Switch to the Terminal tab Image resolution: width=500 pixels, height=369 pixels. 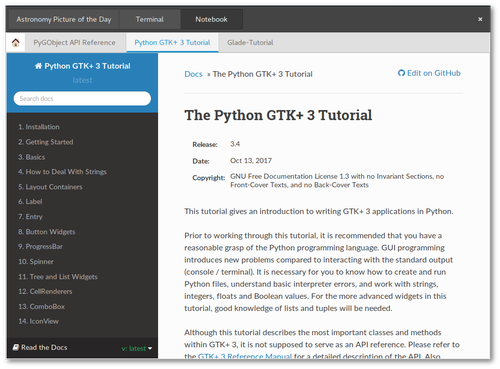point(150,20)
